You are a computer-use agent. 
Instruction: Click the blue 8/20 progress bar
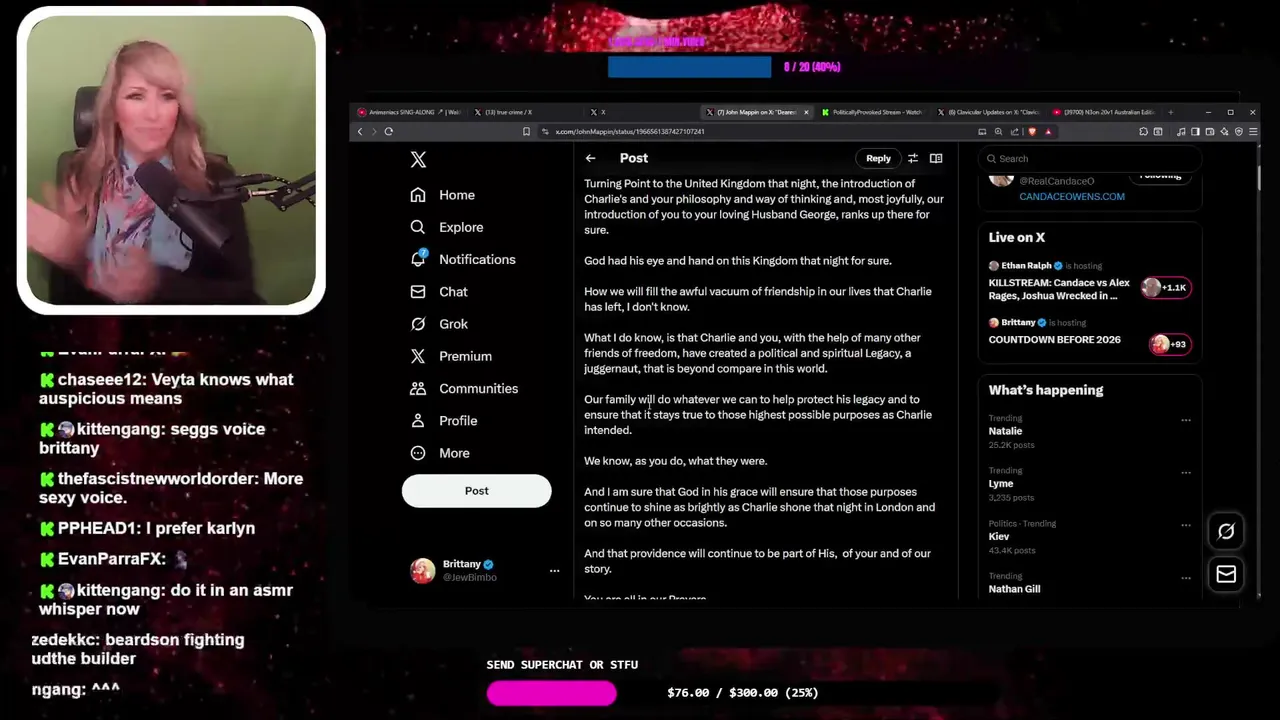point(689,67)
